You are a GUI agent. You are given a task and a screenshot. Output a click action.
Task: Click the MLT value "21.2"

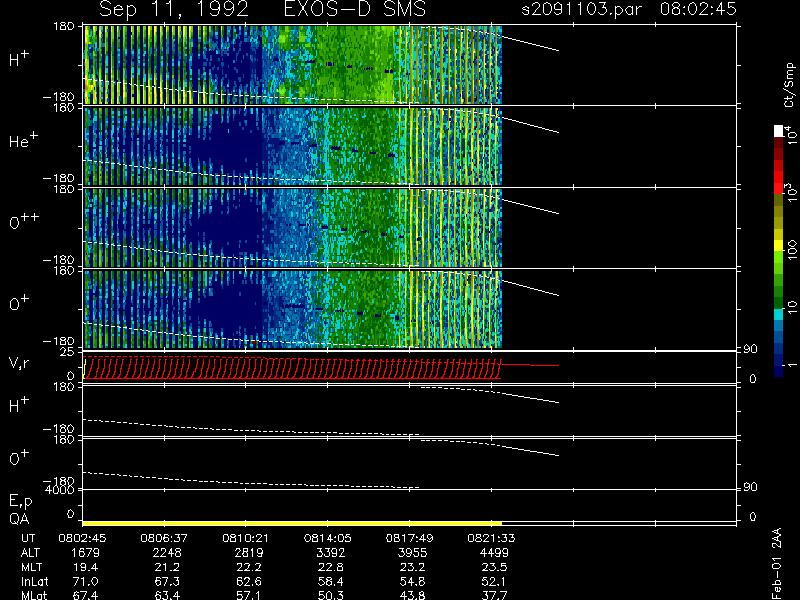click(167, 567)
